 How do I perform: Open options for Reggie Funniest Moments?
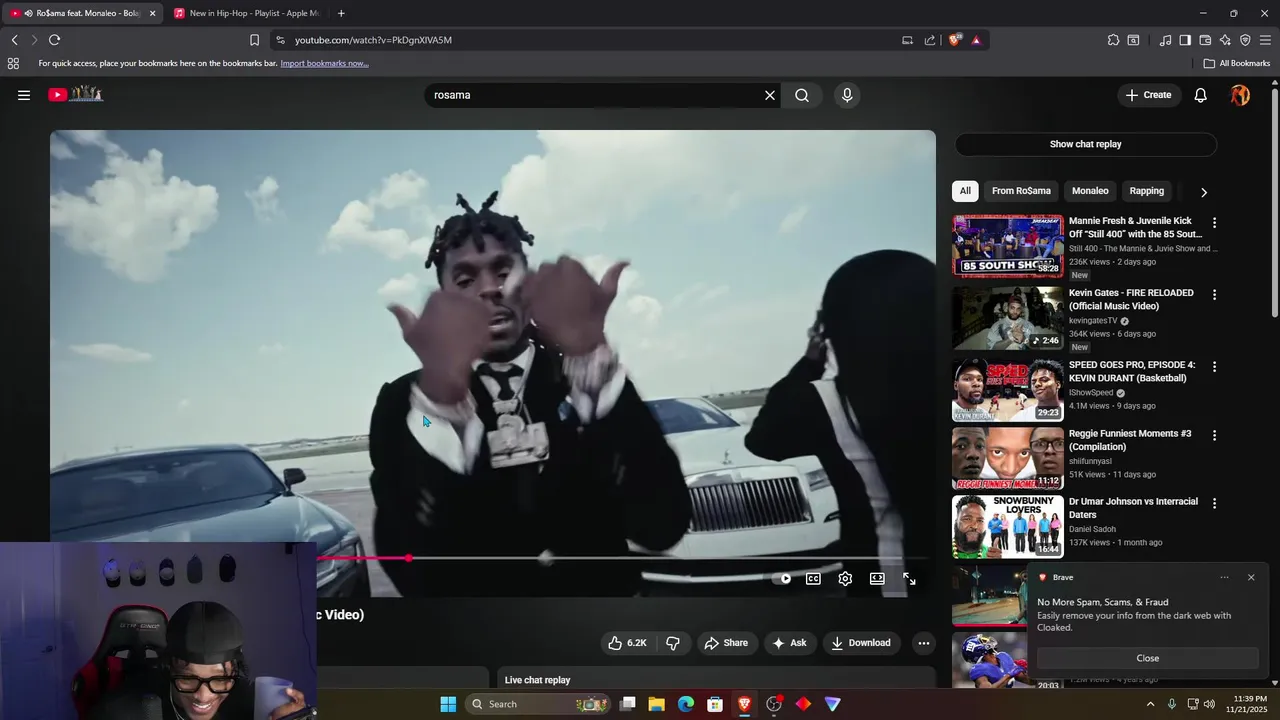click(1214, 436)
